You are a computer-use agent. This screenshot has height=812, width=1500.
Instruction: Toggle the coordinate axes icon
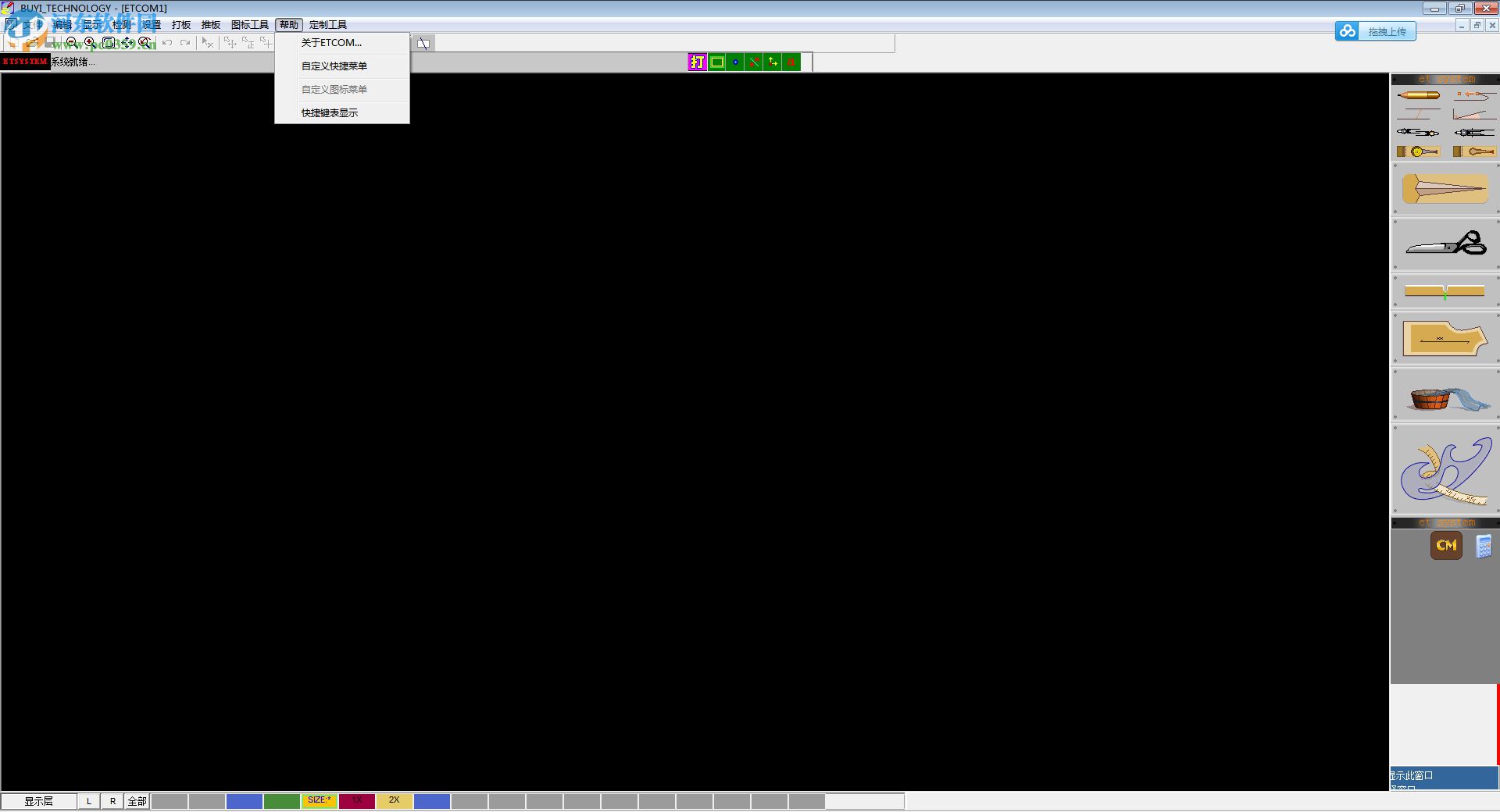773,62
